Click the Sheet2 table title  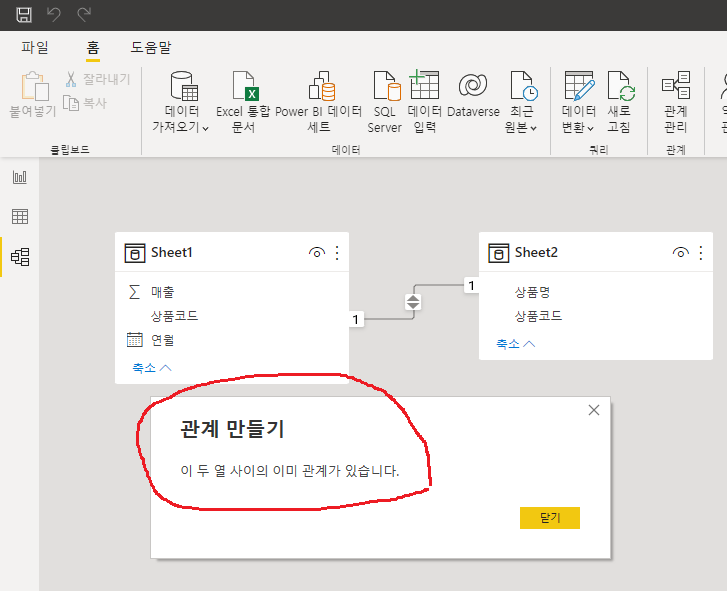click(536, 253)
